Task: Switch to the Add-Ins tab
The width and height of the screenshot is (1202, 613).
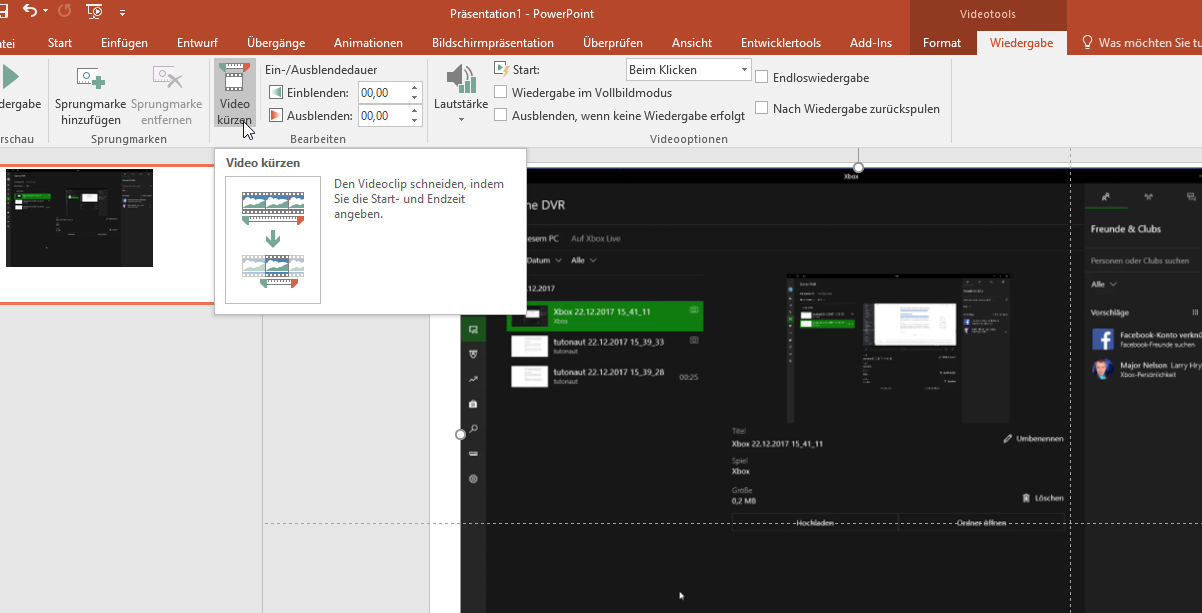Action: 871,43
